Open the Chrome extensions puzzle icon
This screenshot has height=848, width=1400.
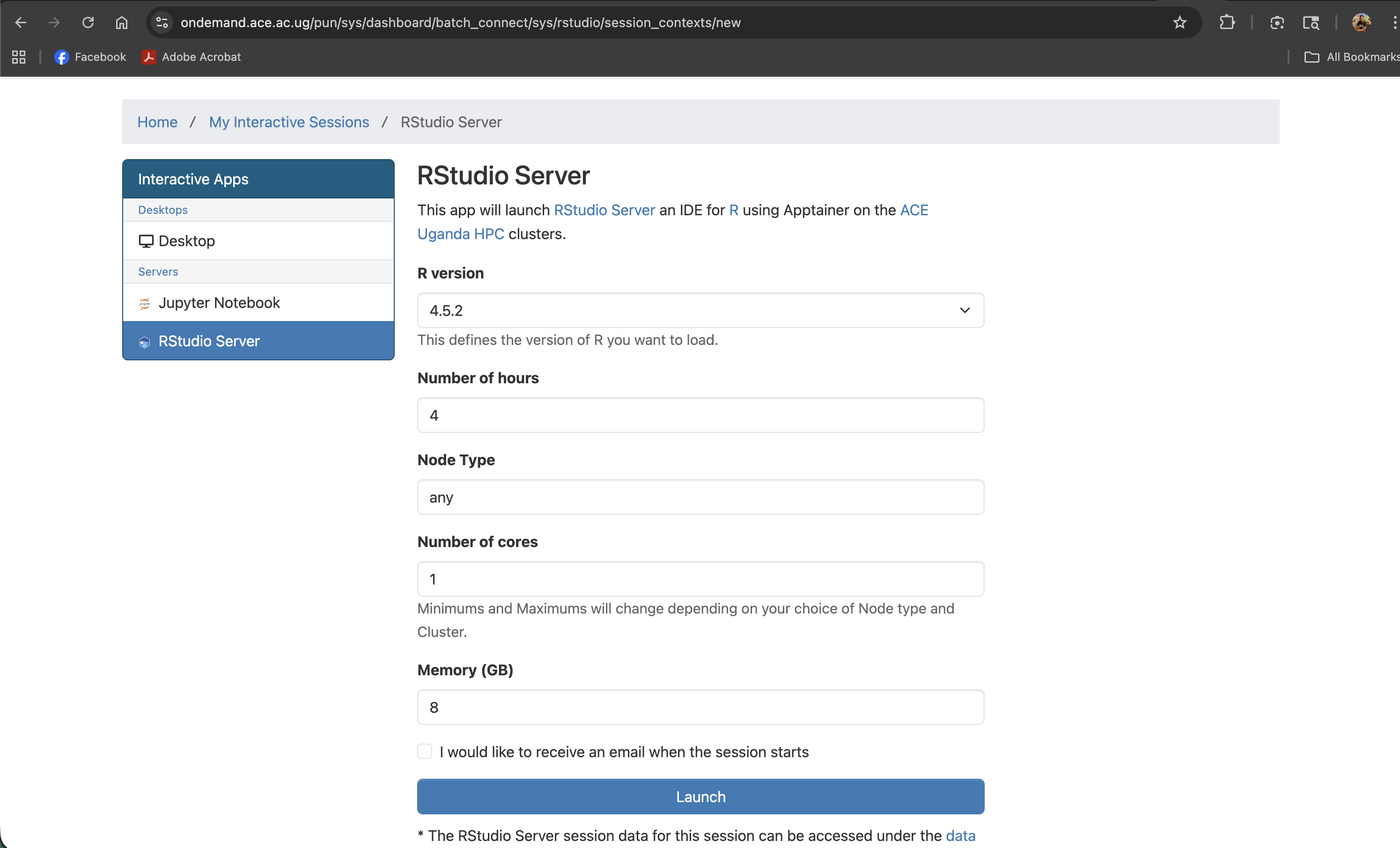click(1228, 23)
